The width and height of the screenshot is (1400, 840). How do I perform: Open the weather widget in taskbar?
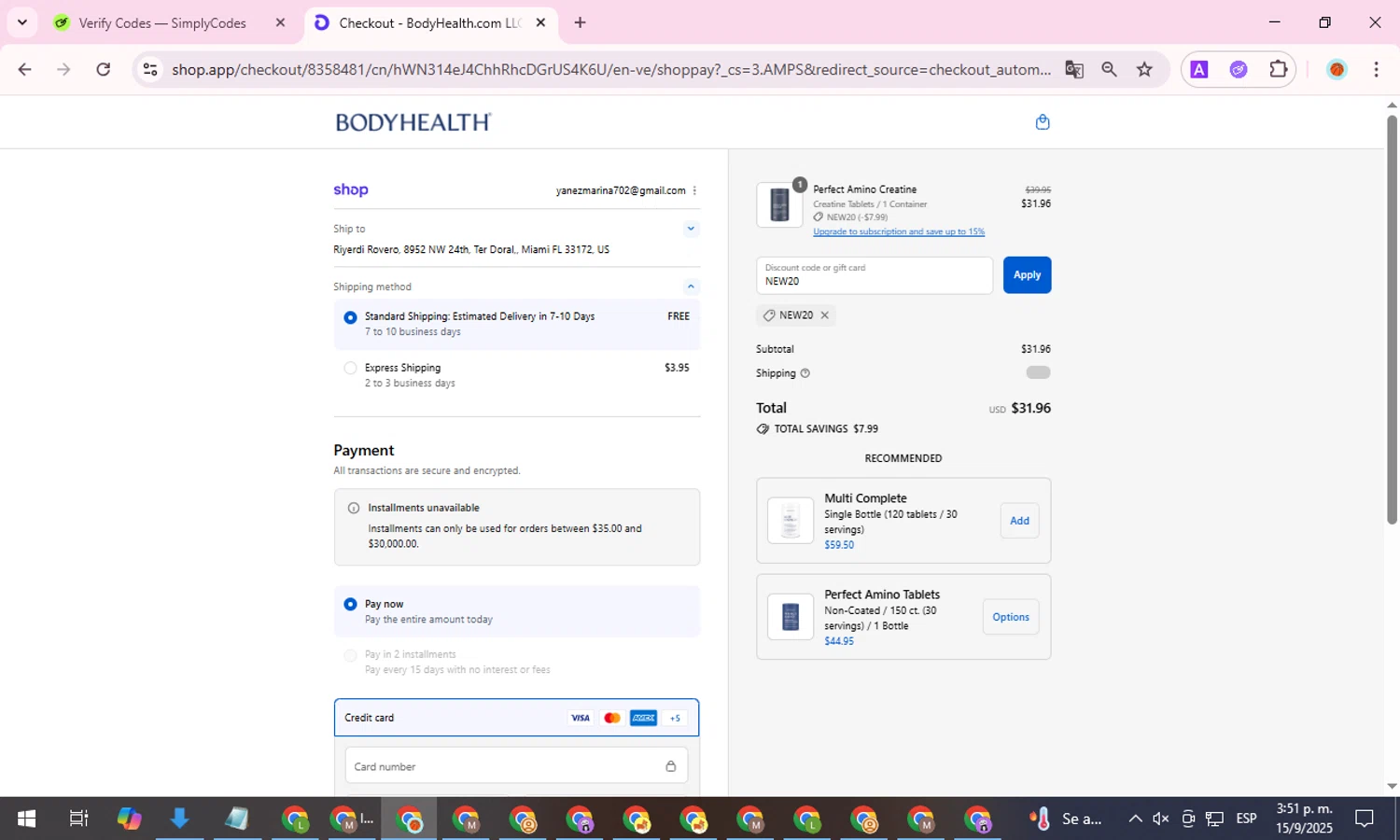coord(1064,819)
